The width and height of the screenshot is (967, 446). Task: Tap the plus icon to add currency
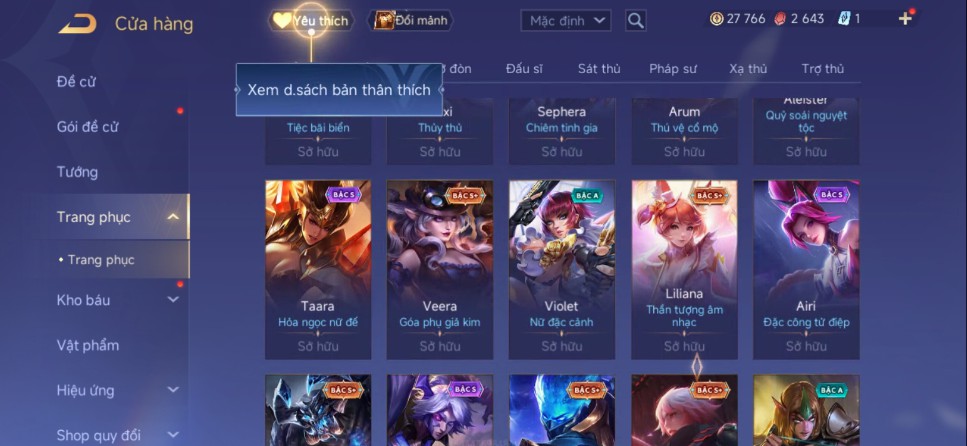coord(905,19)
